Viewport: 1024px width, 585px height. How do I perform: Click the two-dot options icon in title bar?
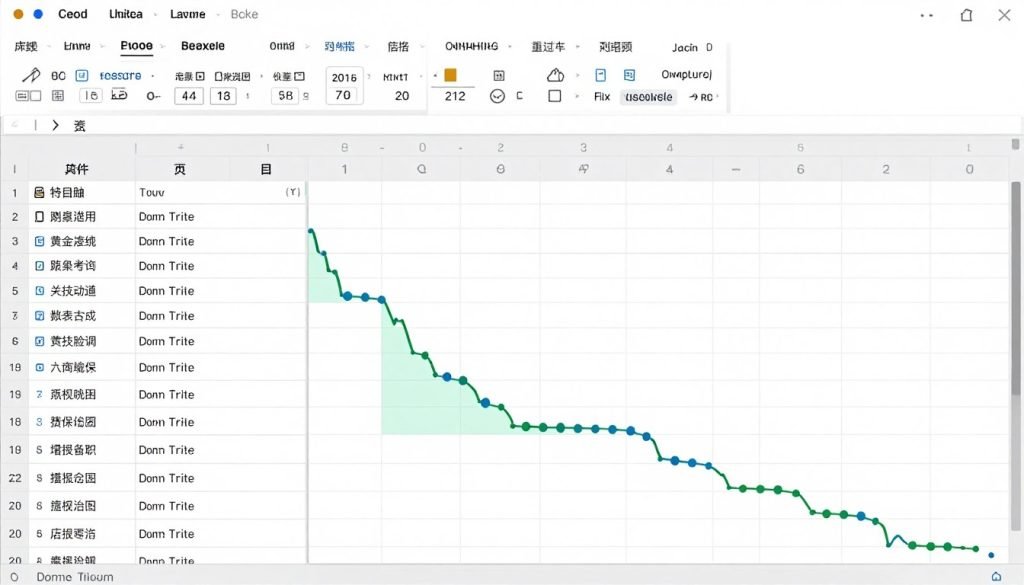(x=927, y=15)
